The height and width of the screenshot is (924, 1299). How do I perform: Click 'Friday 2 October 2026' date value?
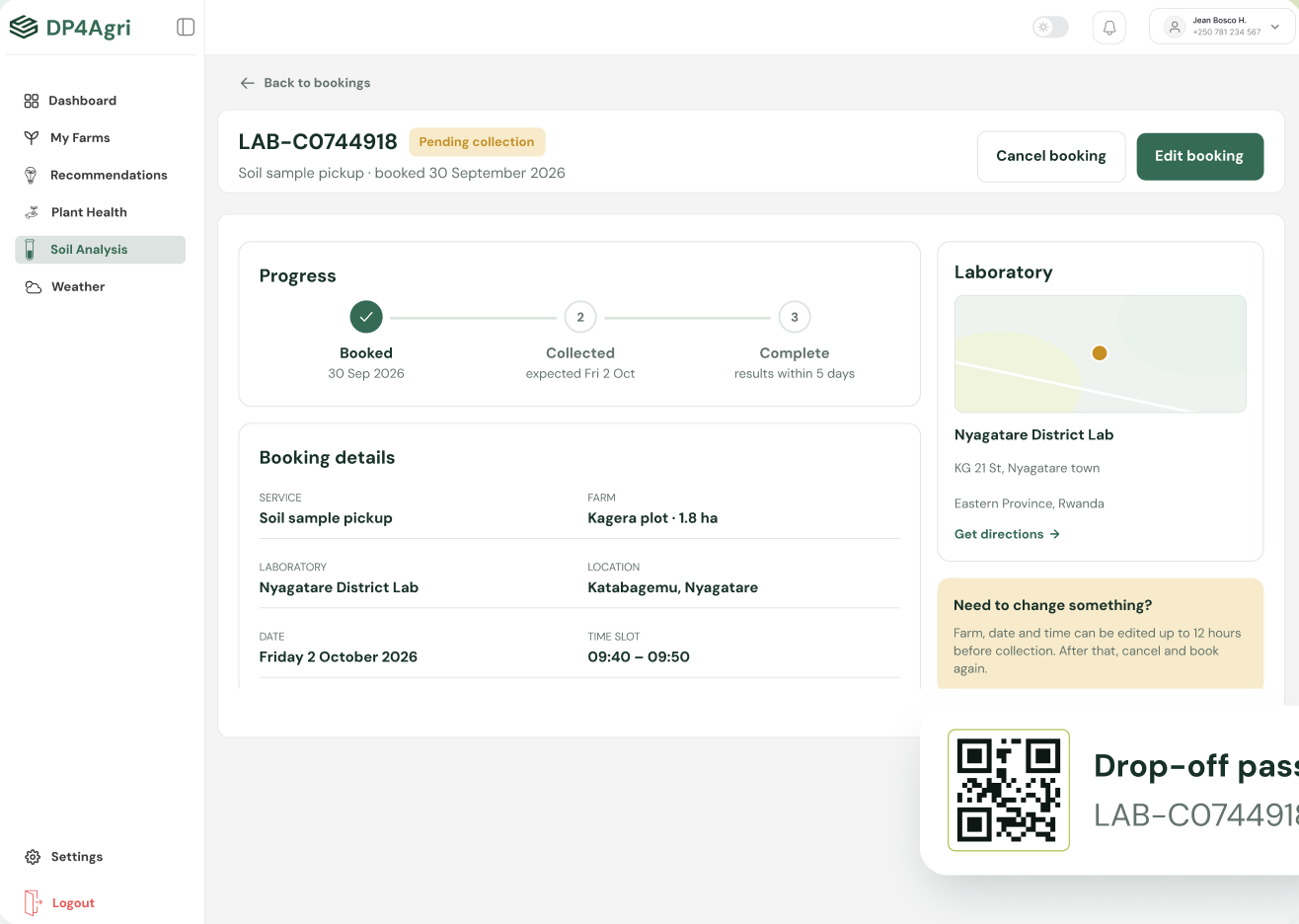tap(339, 656)
